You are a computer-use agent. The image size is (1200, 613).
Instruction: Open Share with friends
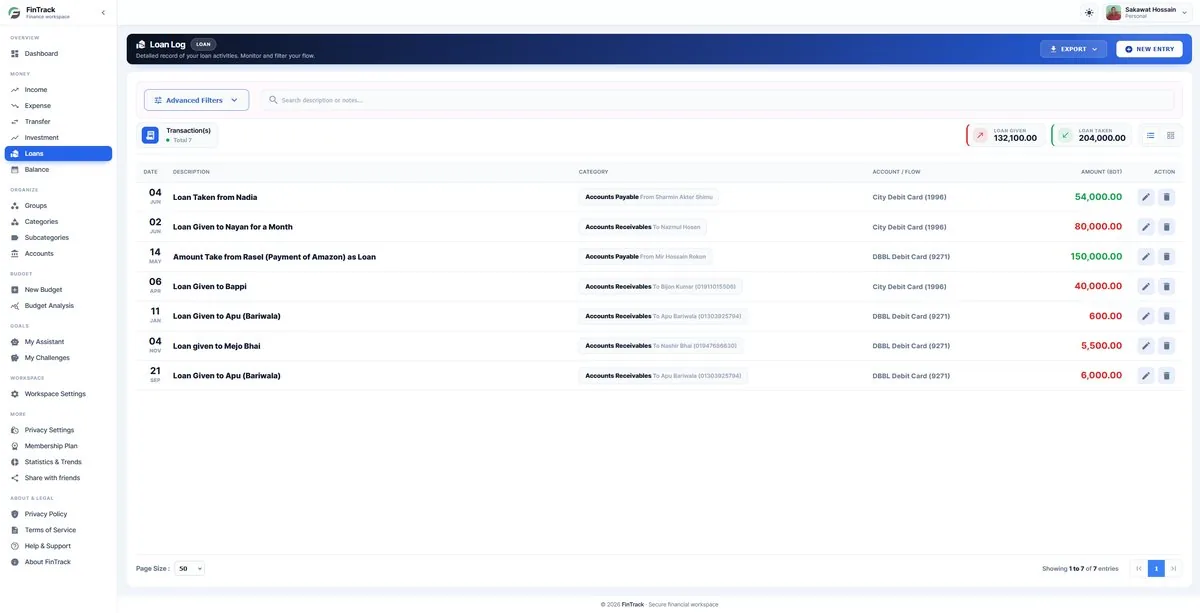(x=58, y=477)
